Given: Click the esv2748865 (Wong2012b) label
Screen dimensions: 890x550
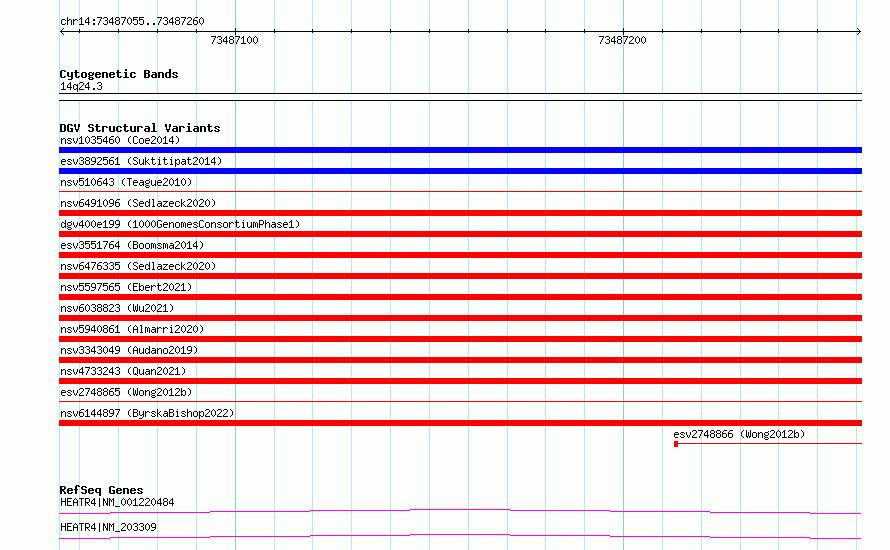Looking at the screenshot, I should pos(126,392).
